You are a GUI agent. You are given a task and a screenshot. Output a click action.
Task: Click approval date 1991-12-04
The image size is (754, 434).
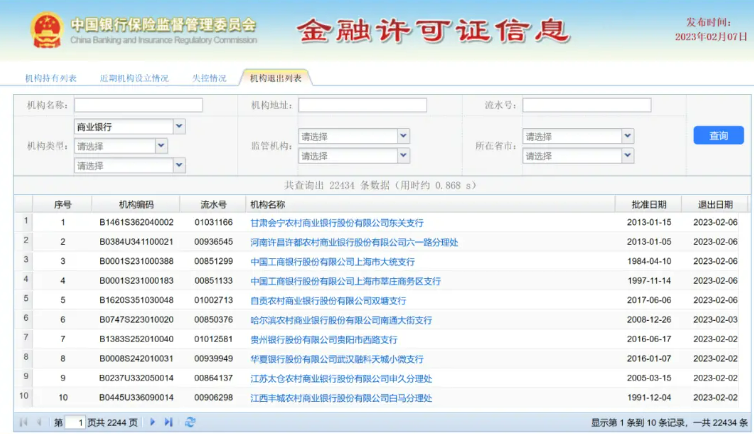649,397
